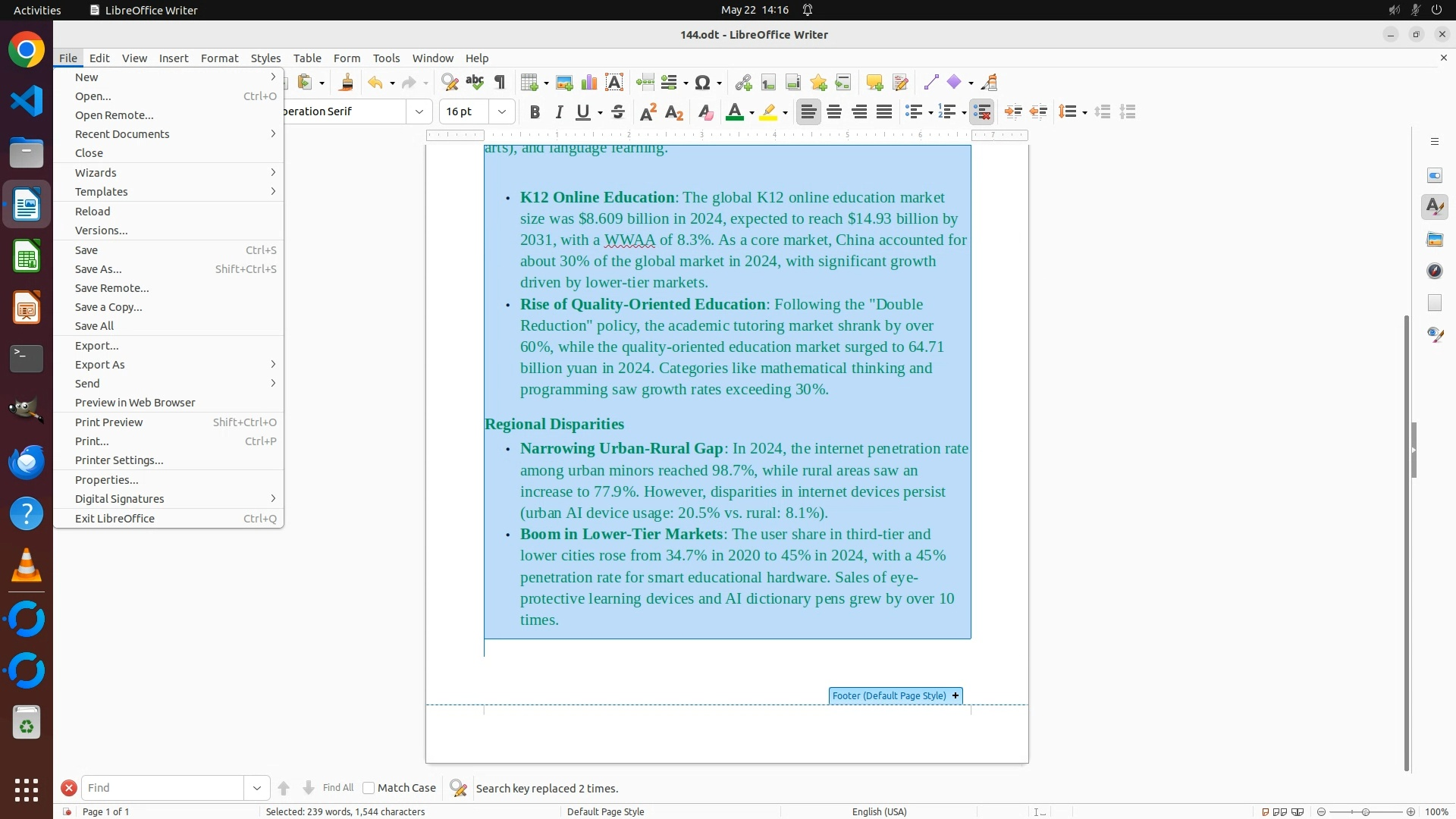This screenshot has width=1456, height=819.
Task: Choose Save As from File menu
Action: tap(99, 269)
